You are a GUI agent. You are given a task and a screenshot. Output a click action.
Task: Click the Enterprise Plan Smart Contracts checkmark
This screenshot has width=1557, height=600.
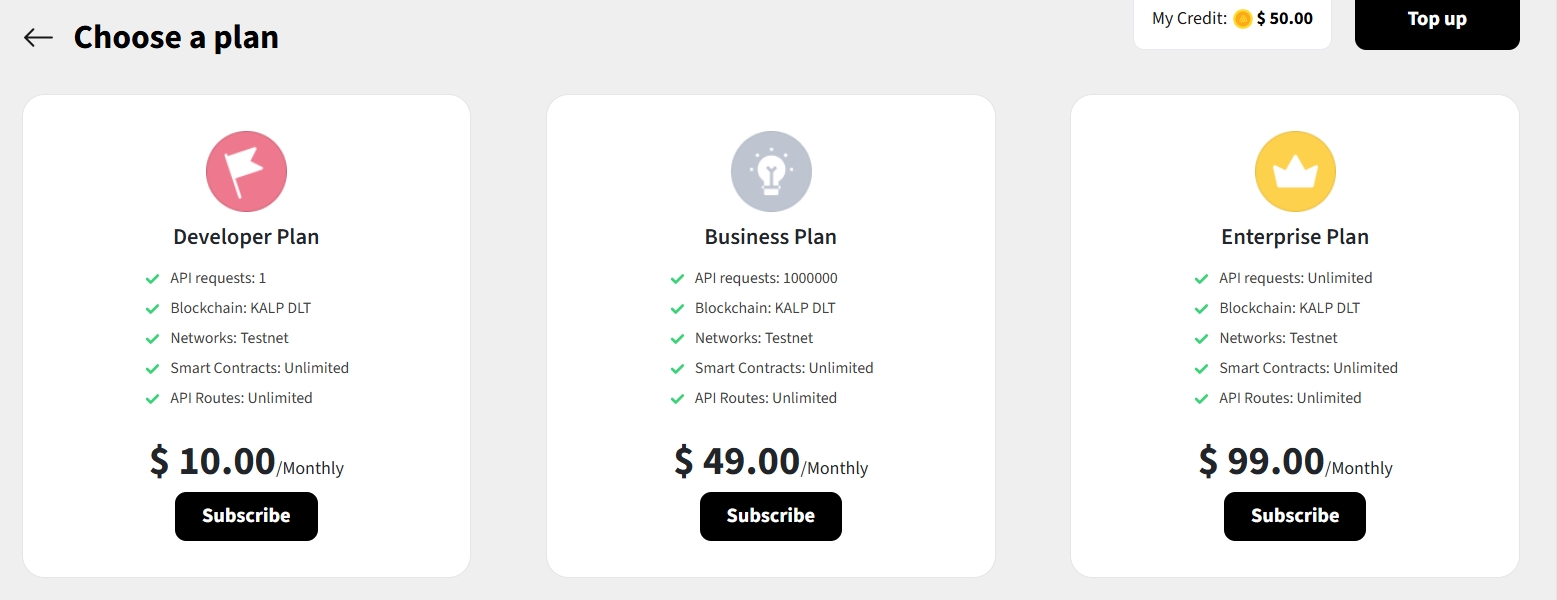click(1201, 368)
